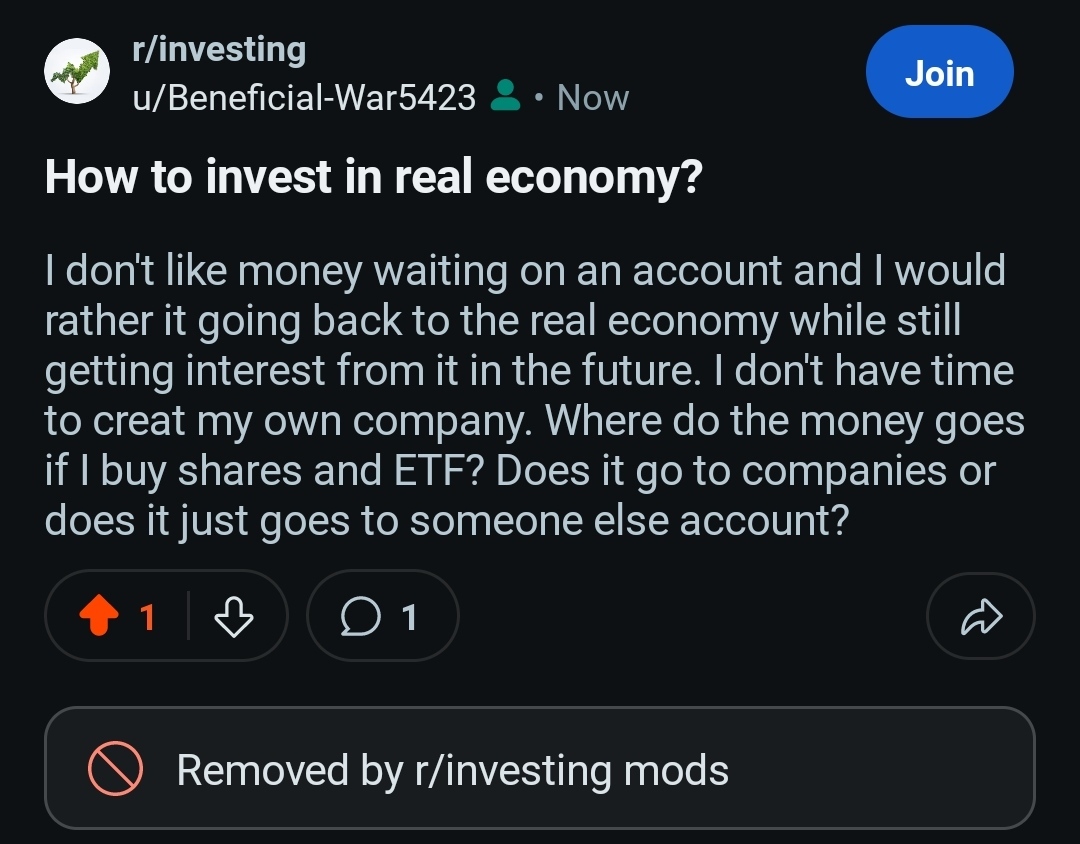
Task: Upvote the post with the orange arrow
Action: (98, 618)
